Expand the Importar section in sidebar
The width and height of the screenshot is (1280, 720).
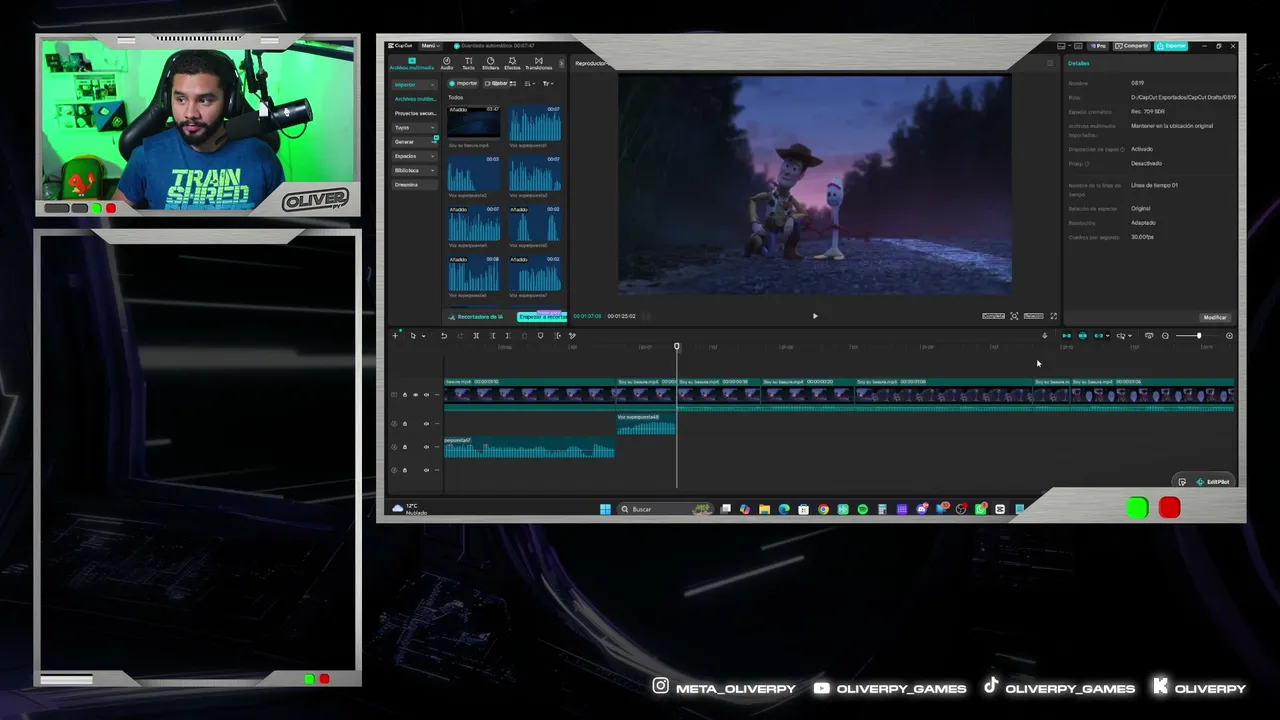[x=414, y=85]
